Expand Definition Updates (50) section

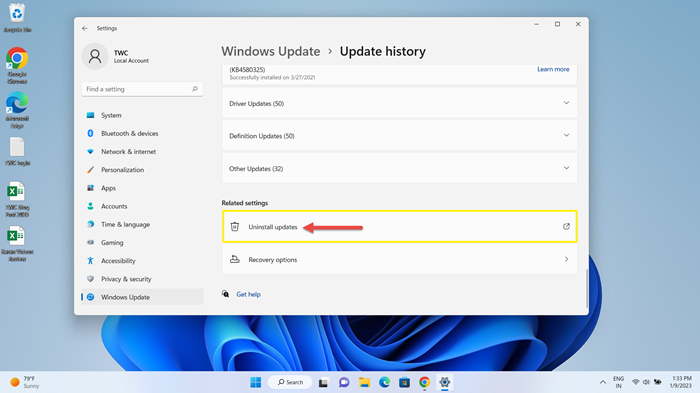pos(400,136)
